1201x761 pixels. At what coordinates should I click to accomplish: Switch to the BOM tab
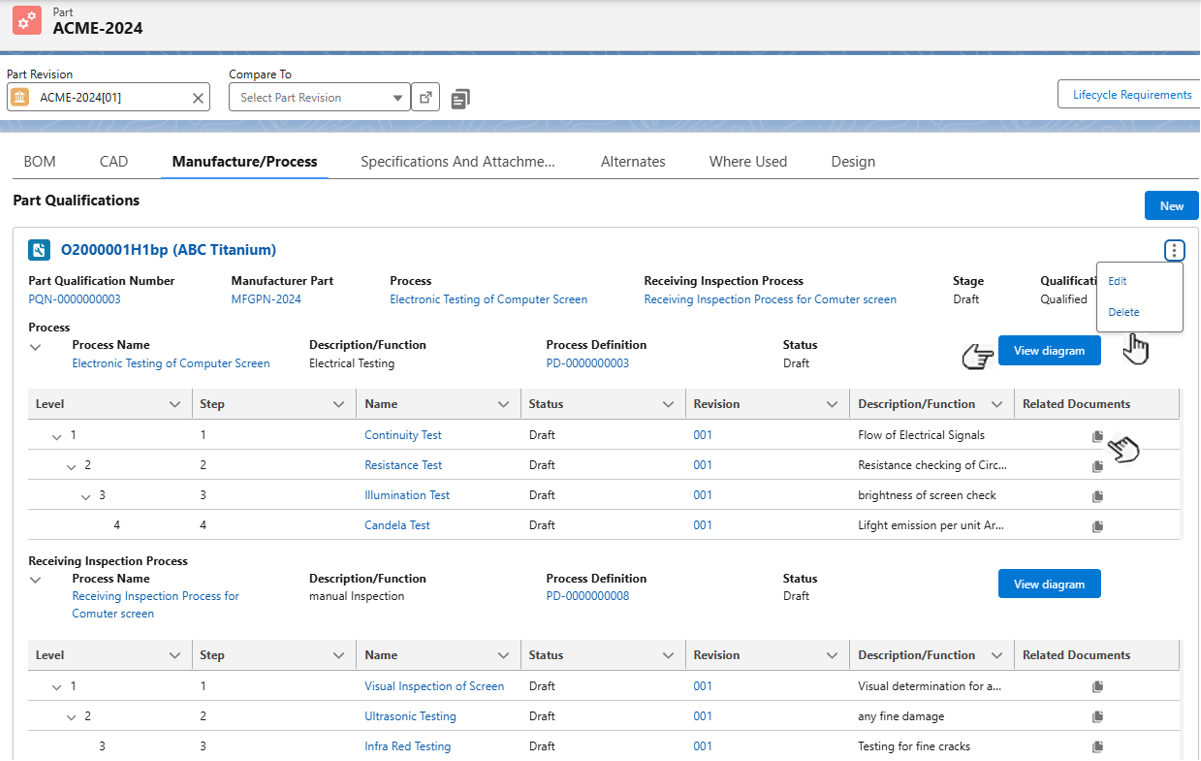39,162
